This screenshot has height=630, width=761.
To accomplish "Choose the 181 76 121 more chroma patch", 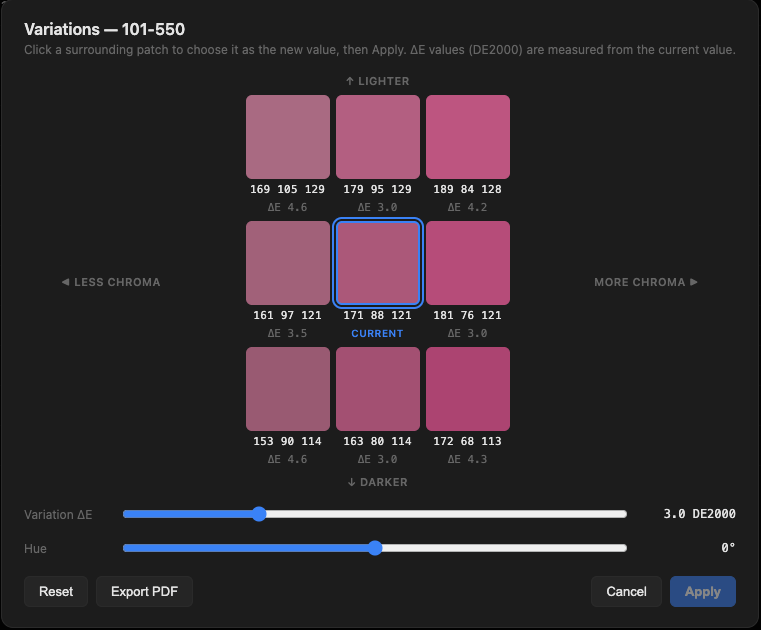I will coord(468,263).
